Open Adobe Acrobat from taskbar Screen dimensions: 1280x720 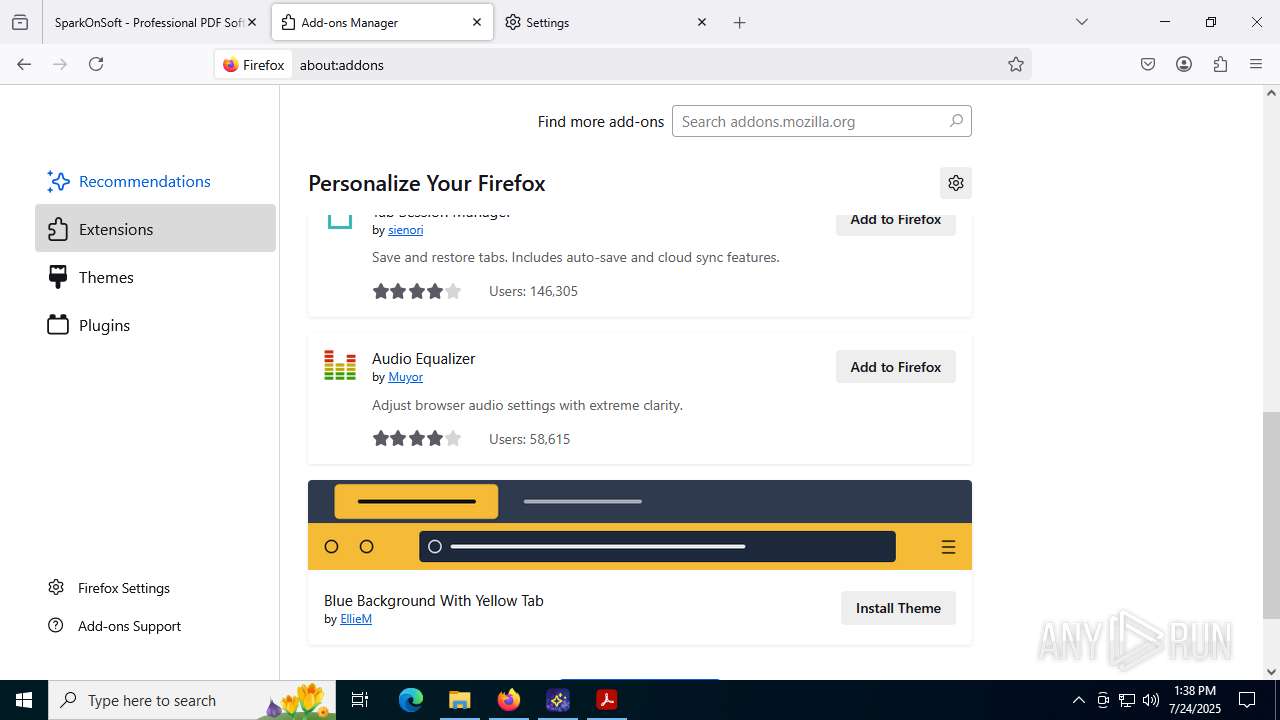coord(606,700)
